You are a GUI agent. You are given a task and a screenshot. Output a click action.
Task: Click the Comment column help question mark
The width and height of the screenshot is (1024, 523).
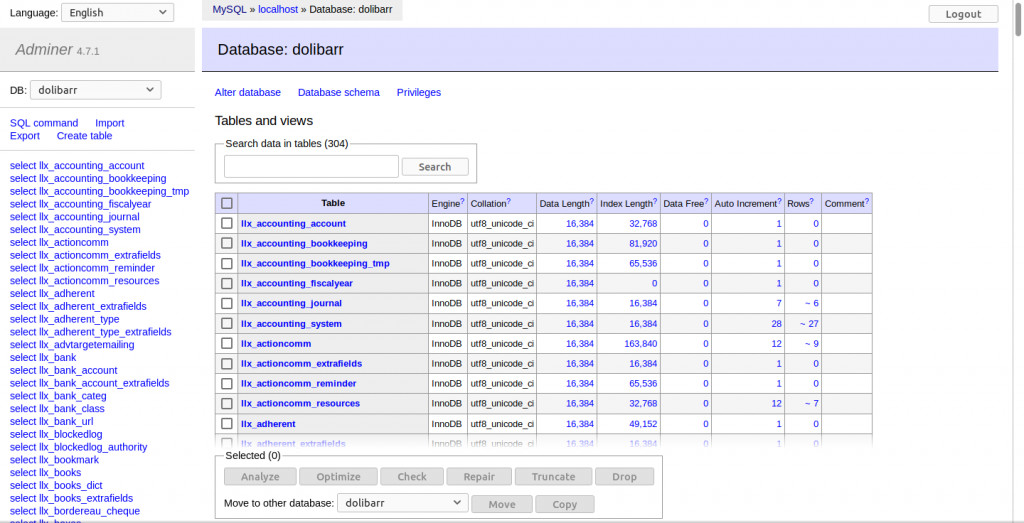coord(867,201)
